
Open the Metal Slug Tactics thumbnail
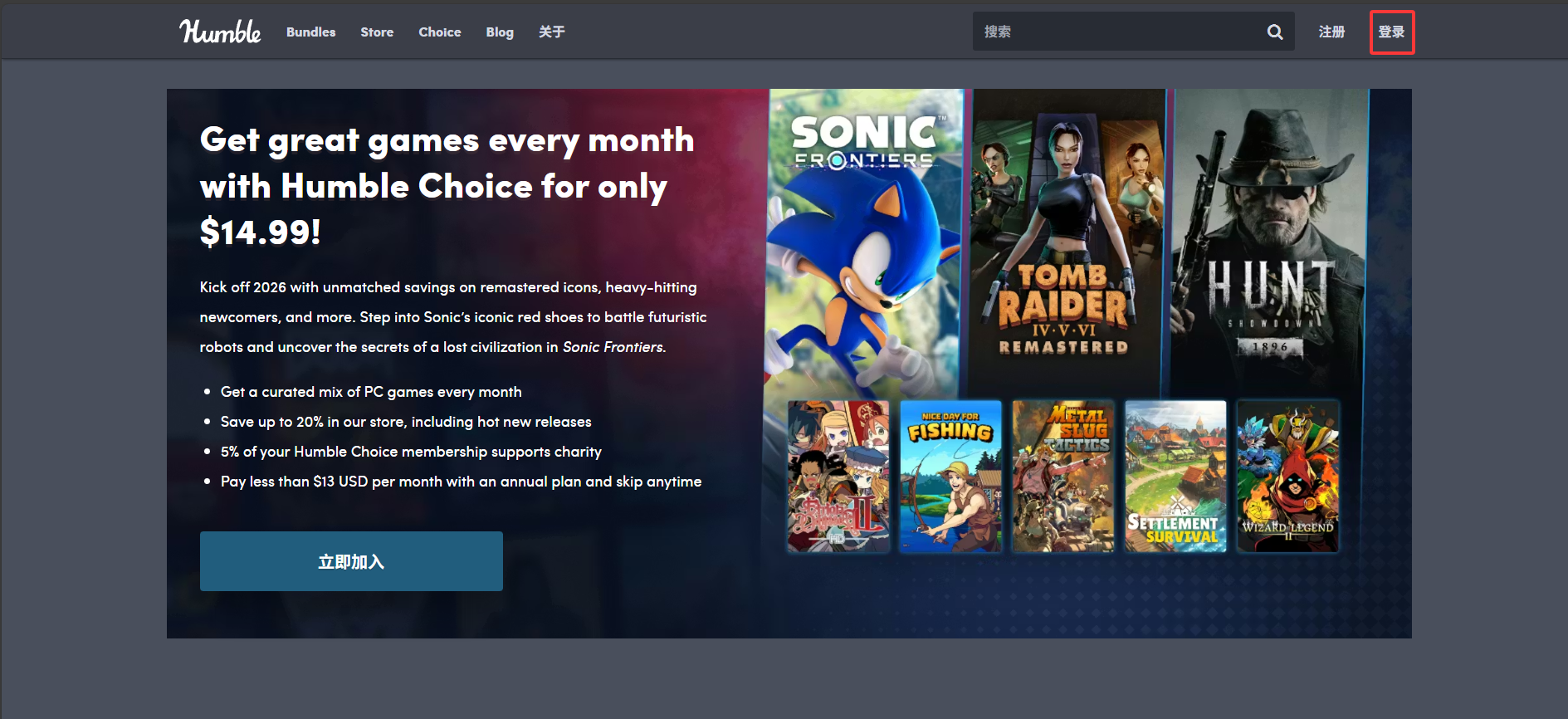point(1062,476)
